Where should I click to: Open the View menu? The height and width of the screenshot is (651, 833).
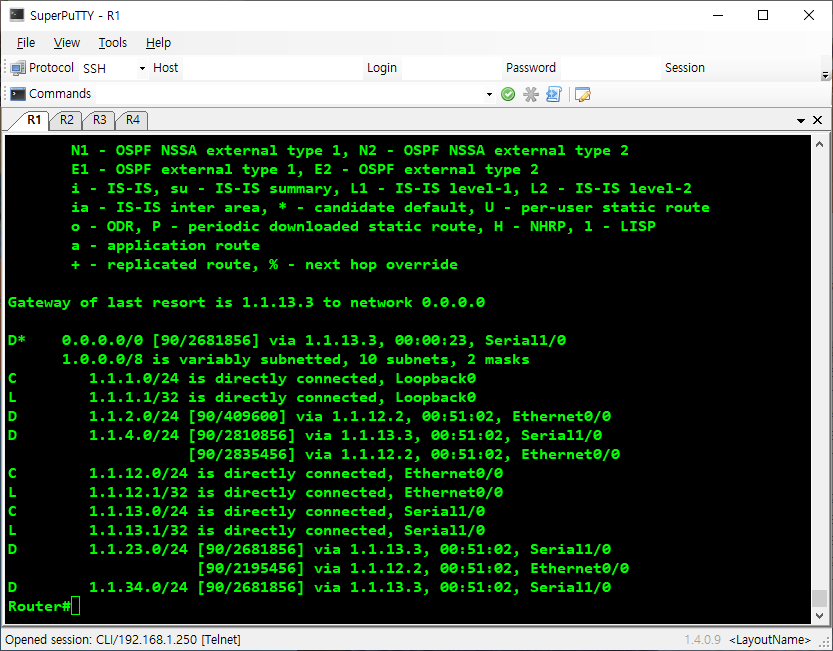(66, 43)
